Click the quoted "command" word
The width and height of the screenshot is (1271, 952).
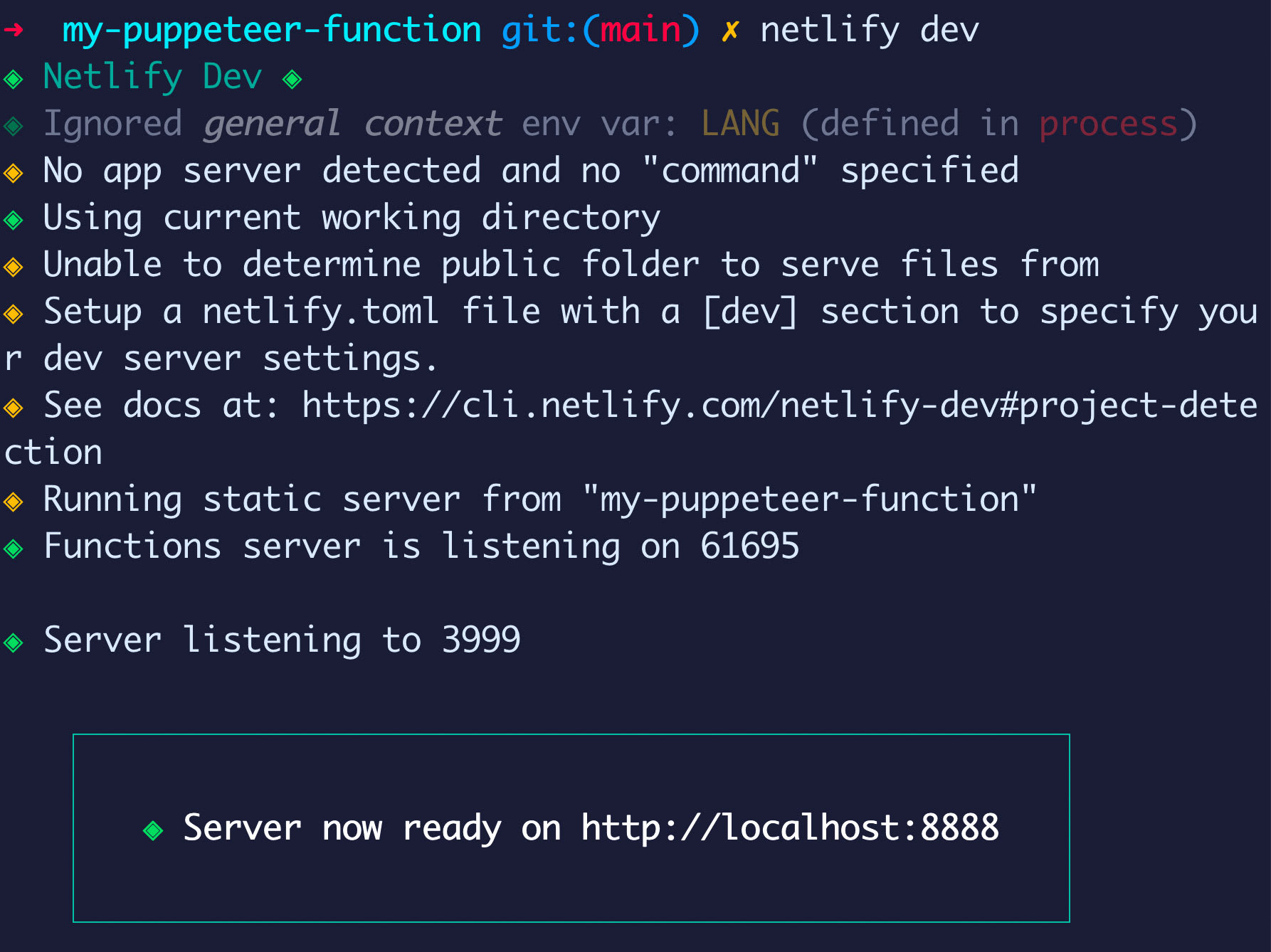point(729,171)
